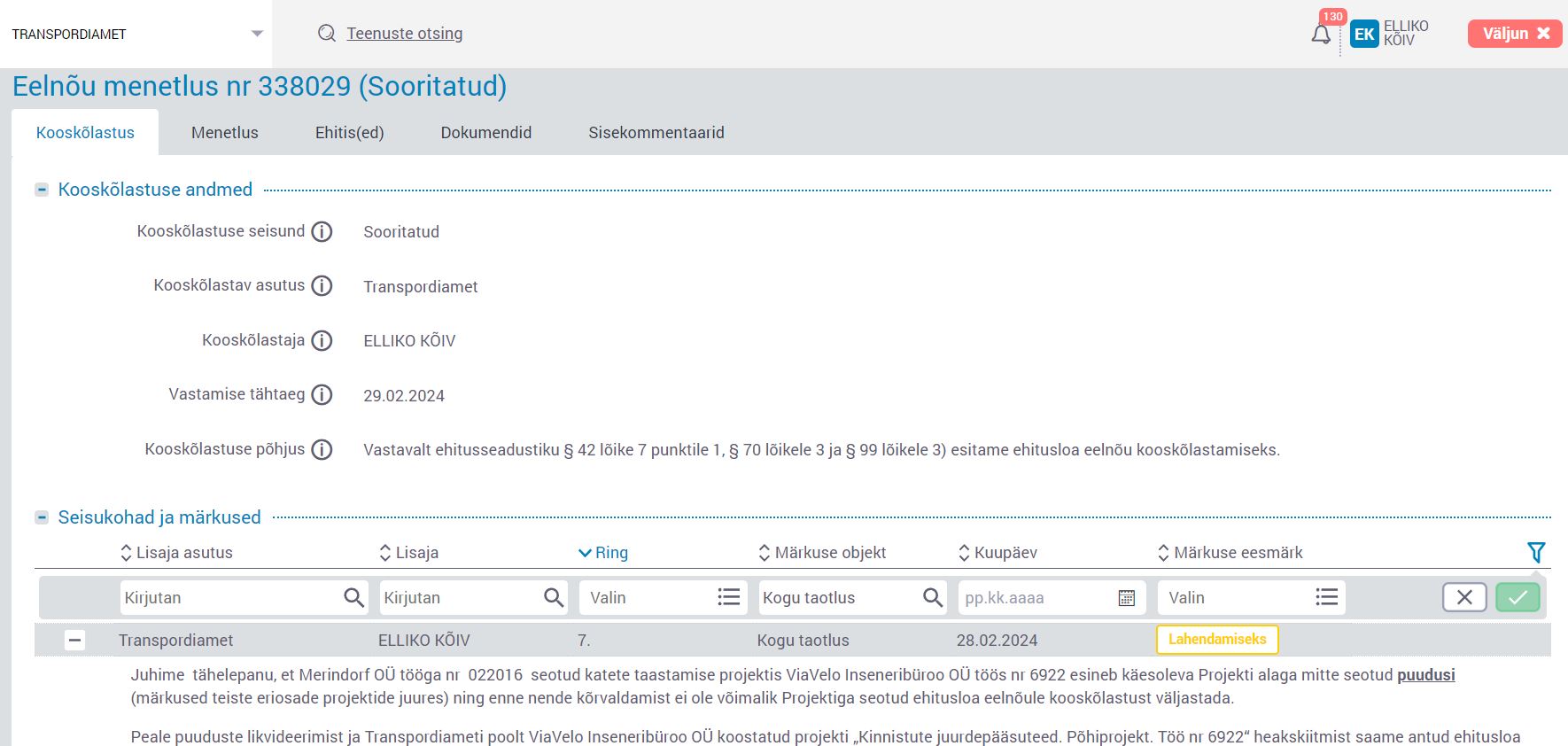This screenshot has height=746, width=1568.
Task: Click info icon next to Kooskõlastuse seisund
Action: (322, 231)
